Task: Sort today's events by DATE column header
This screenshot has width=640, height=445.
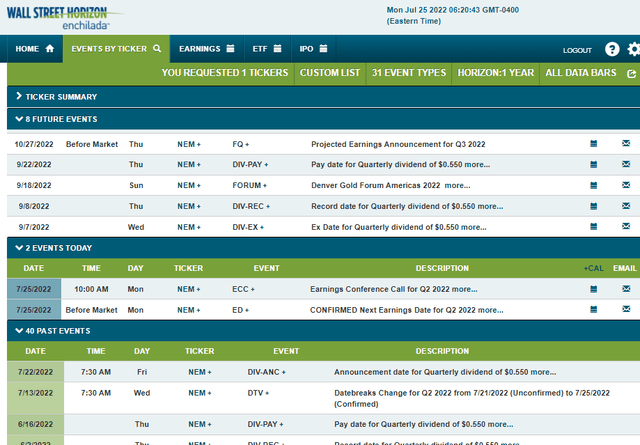Action: (33, 268)
